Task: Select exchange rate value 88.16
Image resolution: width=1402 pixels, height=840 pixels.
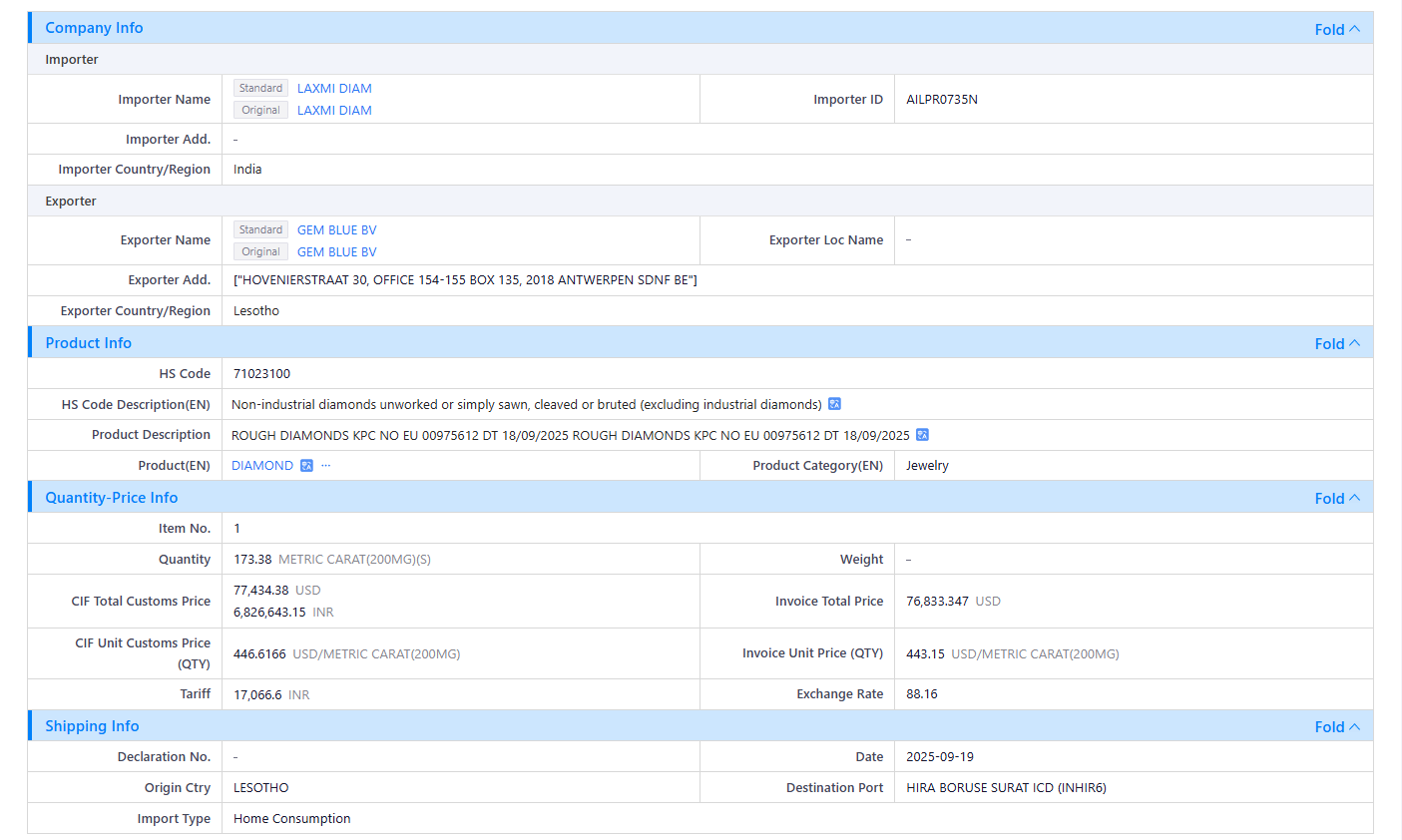Action: pyautogui.click(x=922, y=694)
